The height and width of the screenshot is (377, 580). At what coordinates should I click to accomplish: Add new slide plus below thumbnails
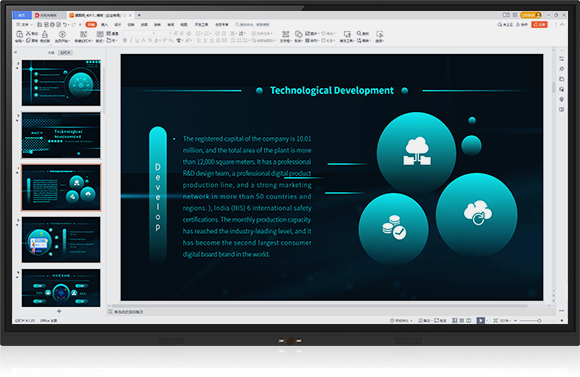[59, 311]
